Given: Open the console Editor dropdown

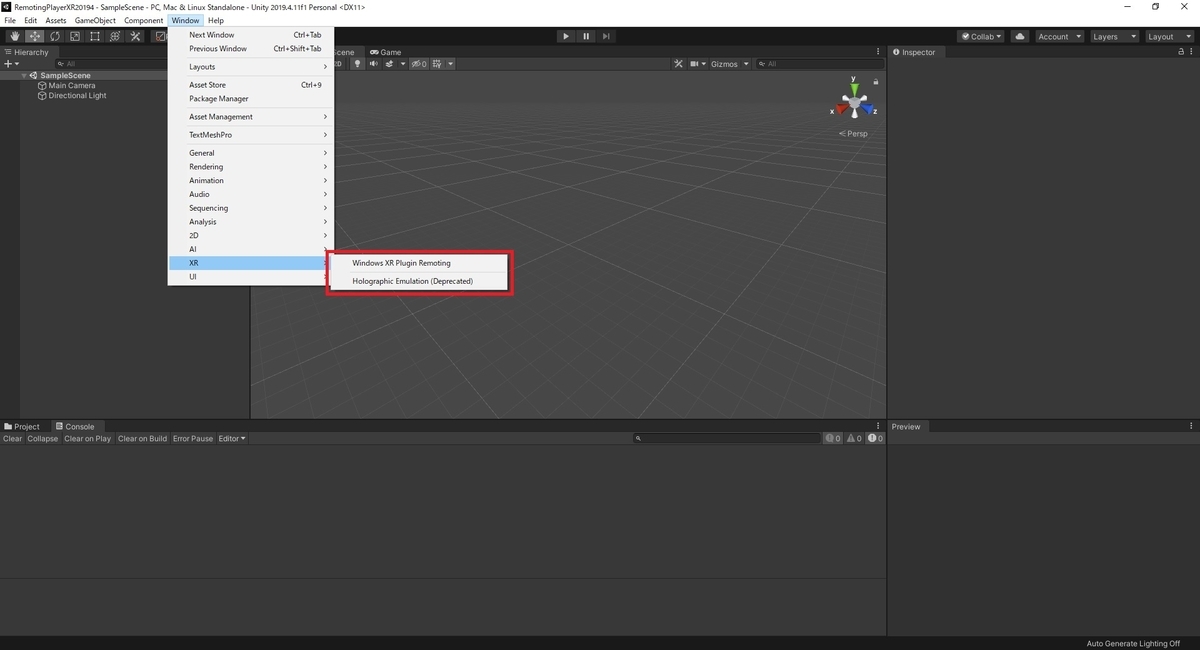Looking at the screenshot, I should pos(232,438).
